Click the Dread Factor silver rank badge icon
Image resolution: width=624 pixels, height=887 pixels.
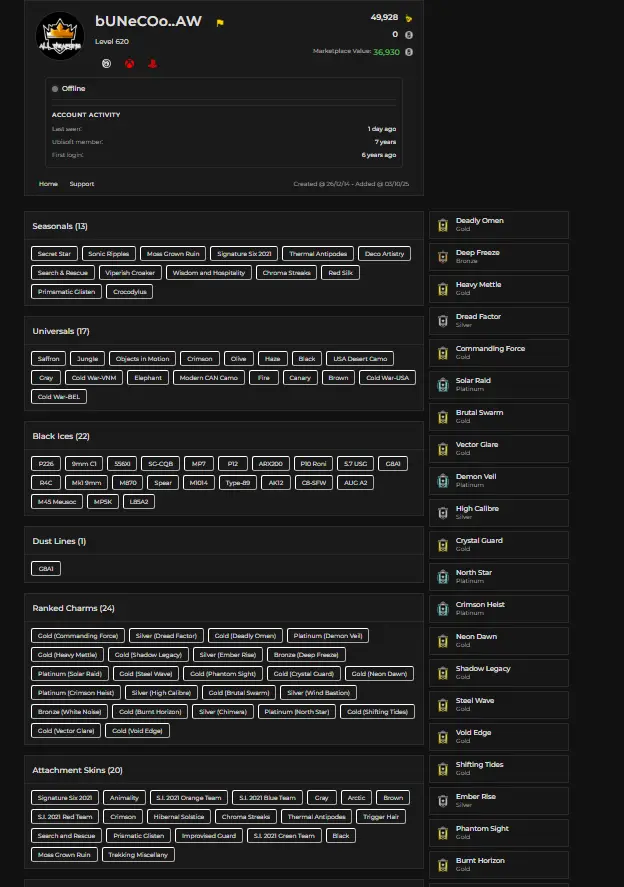pos(443,321)
